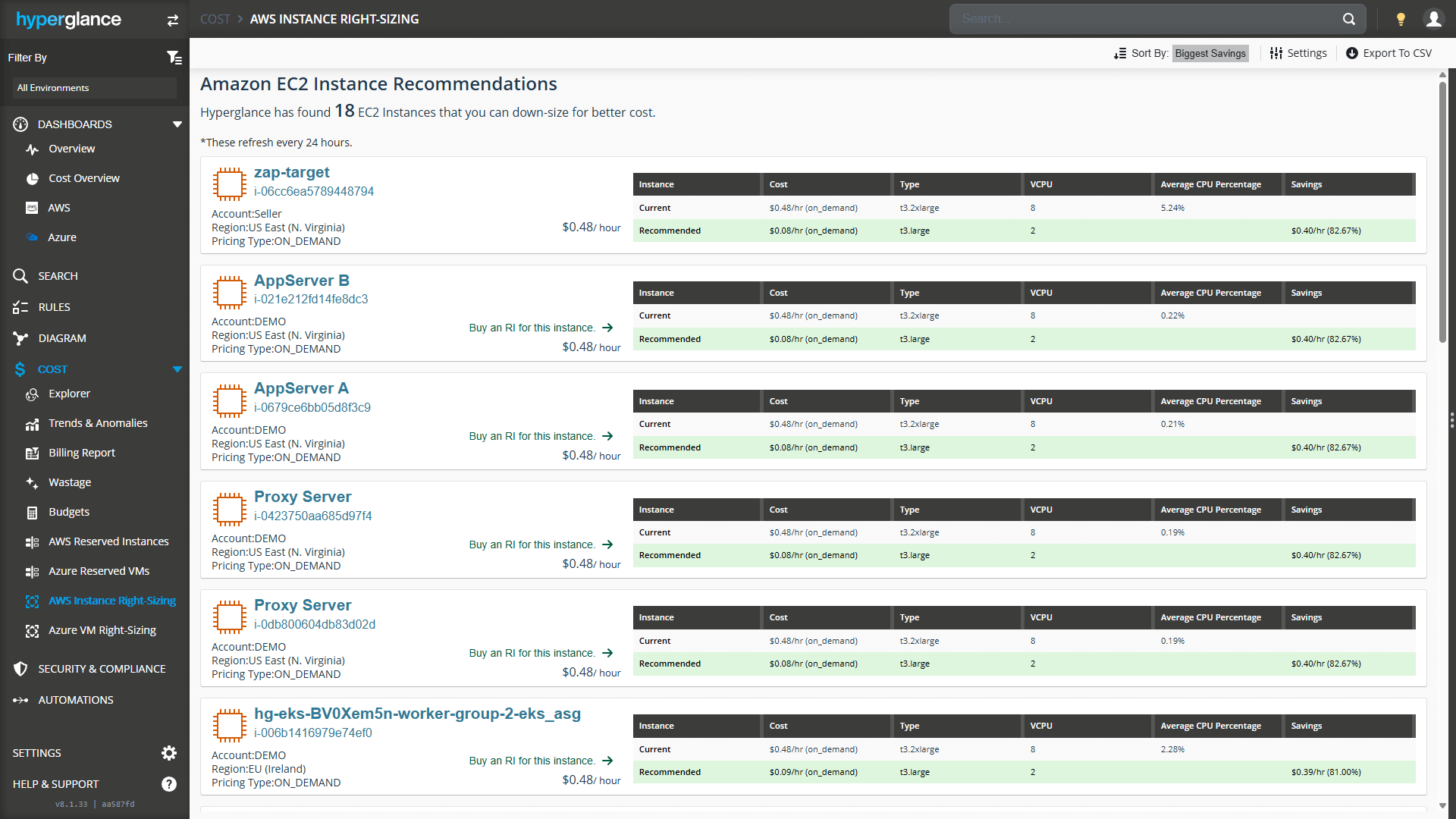Click the Budgets calculator icon
The height and width of the screenshot is (819, 1456).
pyautogui.click(x=32, y=513)
